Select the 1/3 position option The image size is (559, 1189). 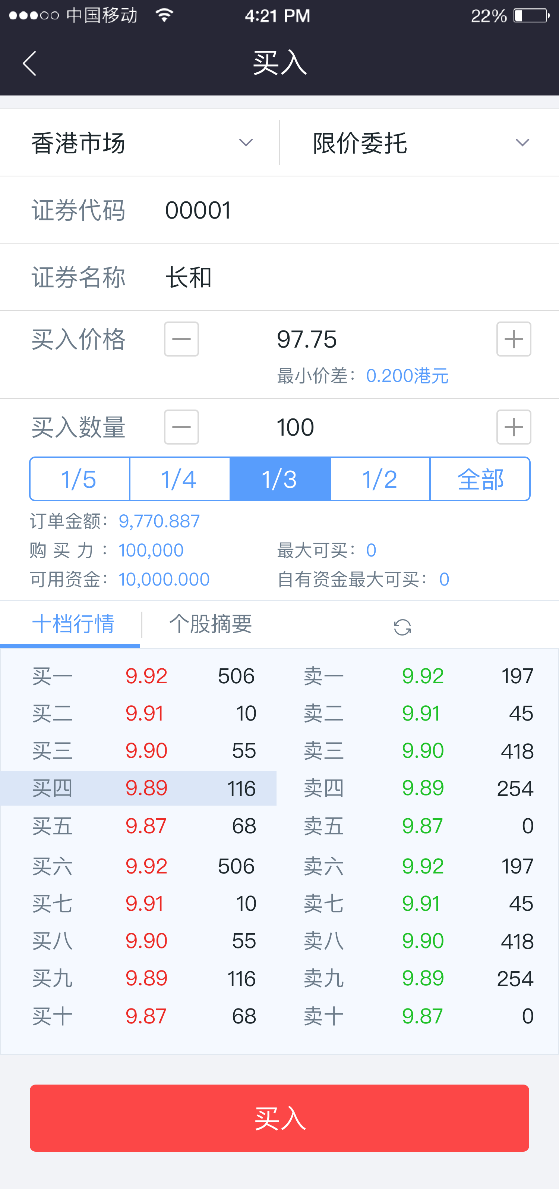coord(280,479)
